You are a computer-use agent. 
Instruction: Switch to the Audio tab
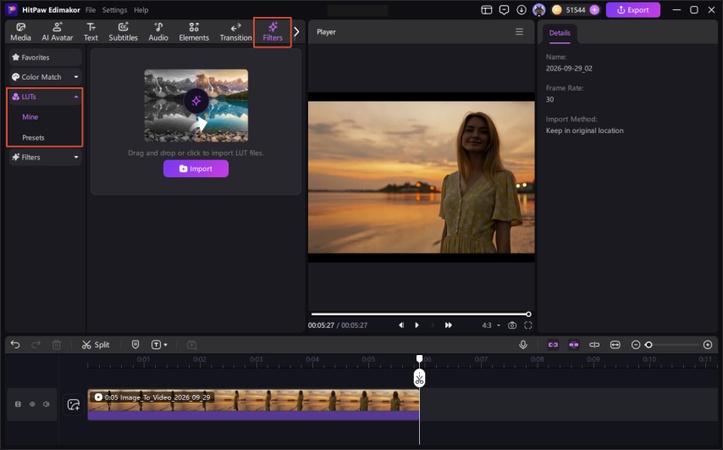point(158,32)
